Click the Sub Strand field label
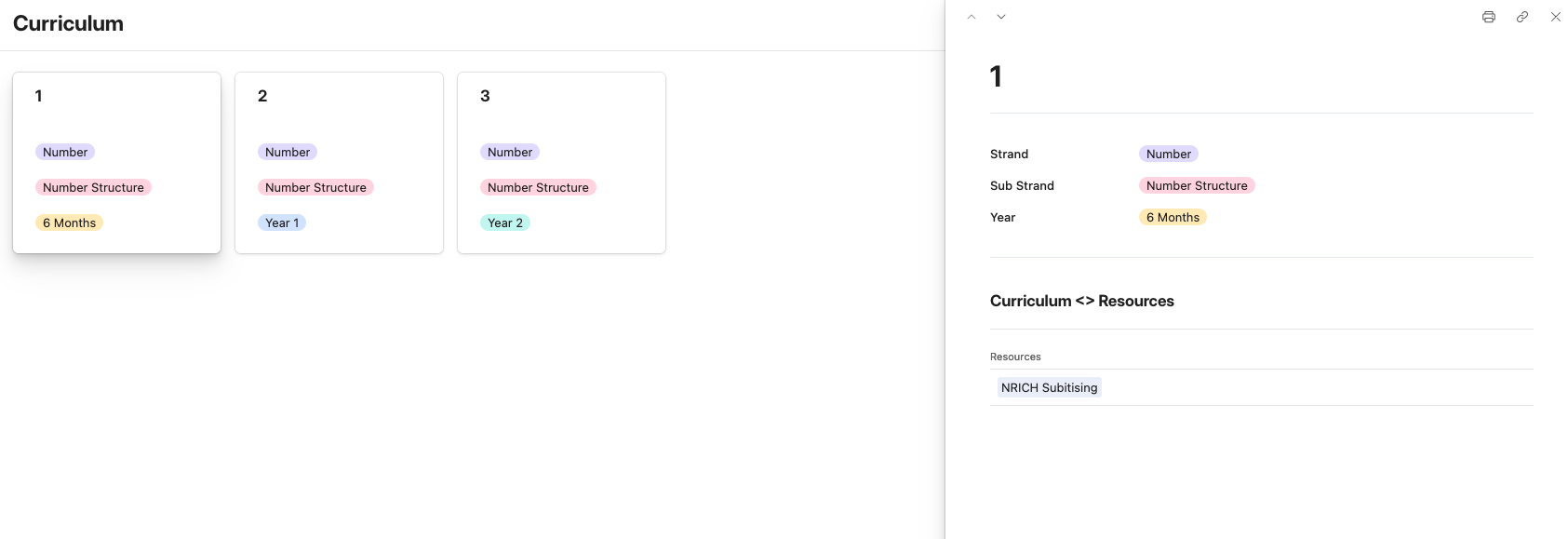The height and width of the screenshot is (539, 1568). 1022,185
